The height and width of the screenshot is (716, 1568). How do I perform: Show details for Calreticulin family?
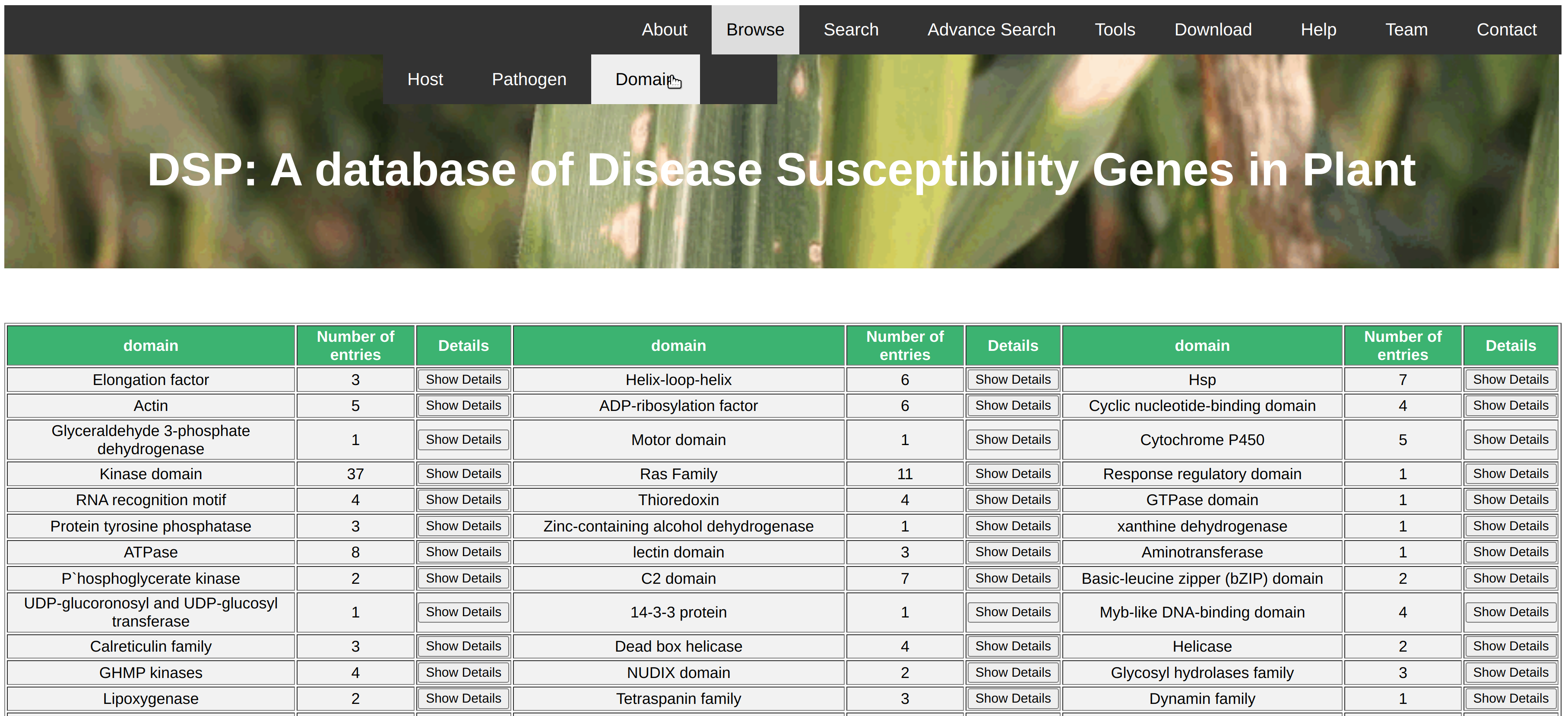pos(463,646)
